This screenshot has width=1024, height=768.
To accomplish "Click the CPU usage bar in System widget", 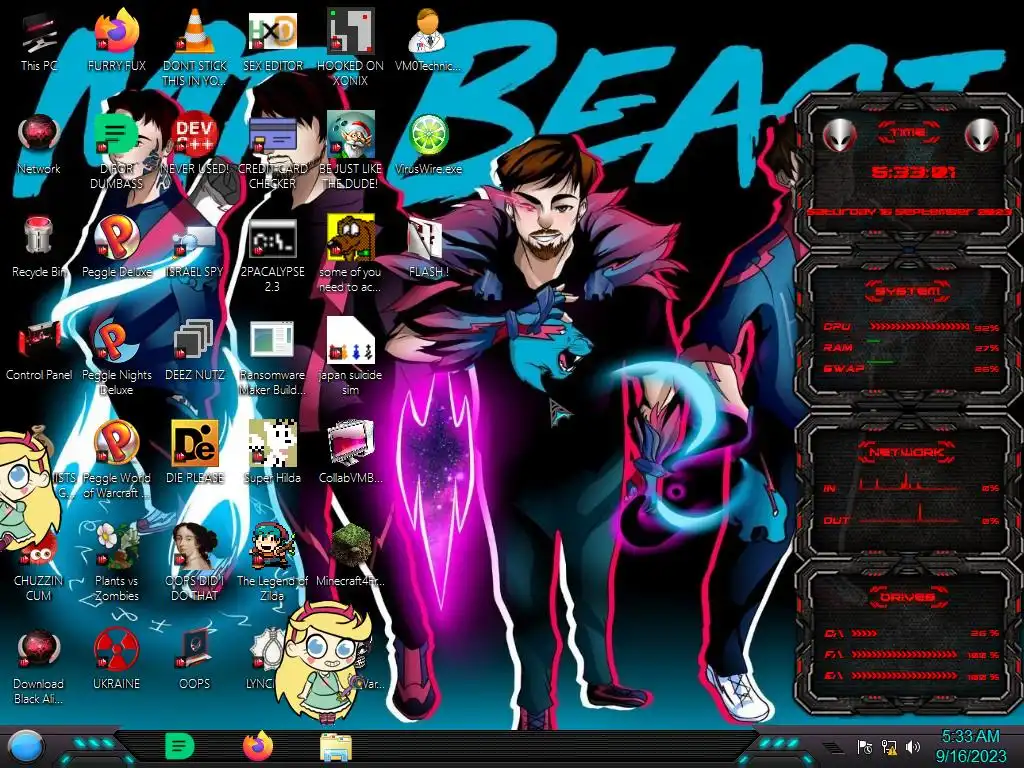I will pos(918,327).
